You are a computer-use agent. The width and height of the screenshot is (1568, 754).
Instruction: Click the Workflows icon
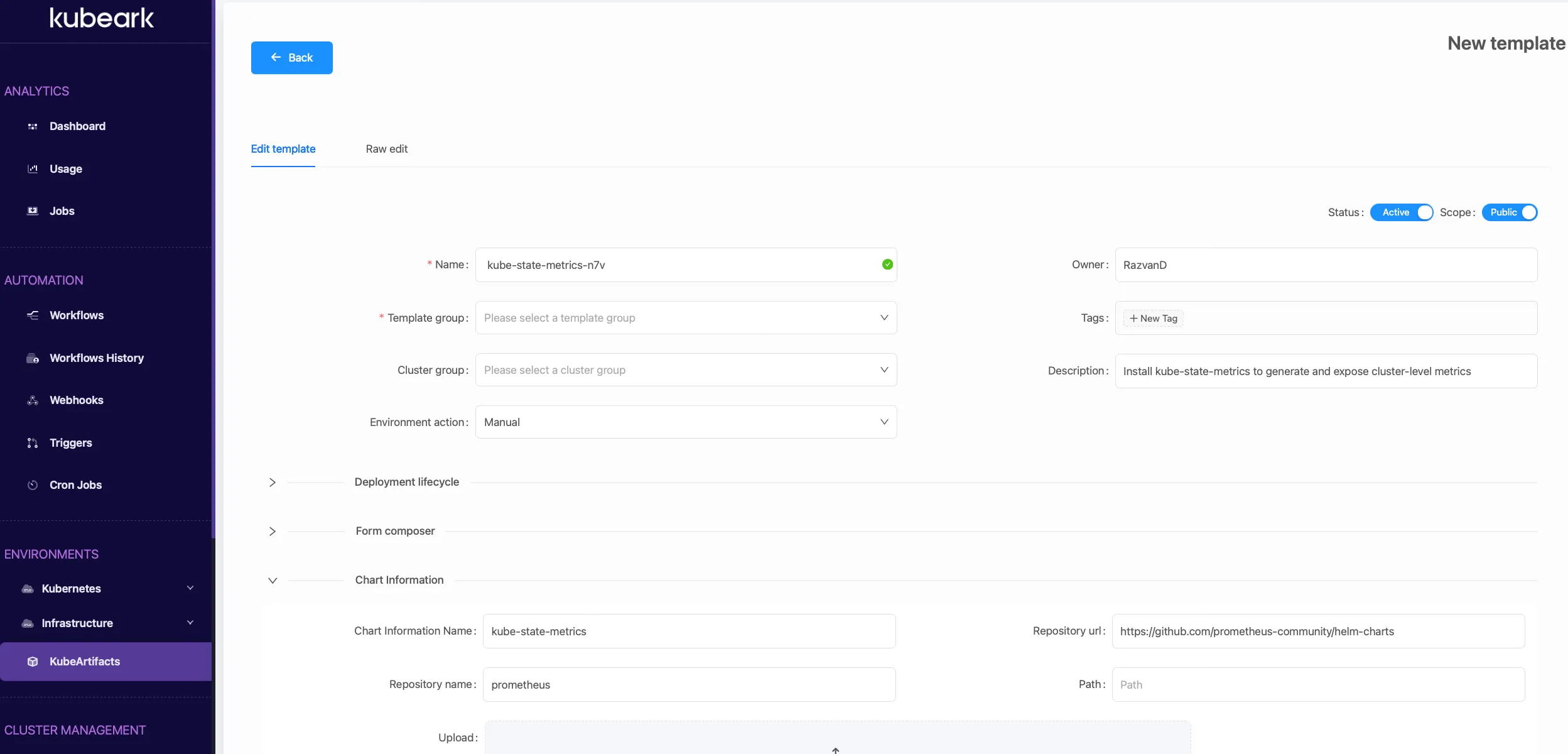(x=33, y=315)
